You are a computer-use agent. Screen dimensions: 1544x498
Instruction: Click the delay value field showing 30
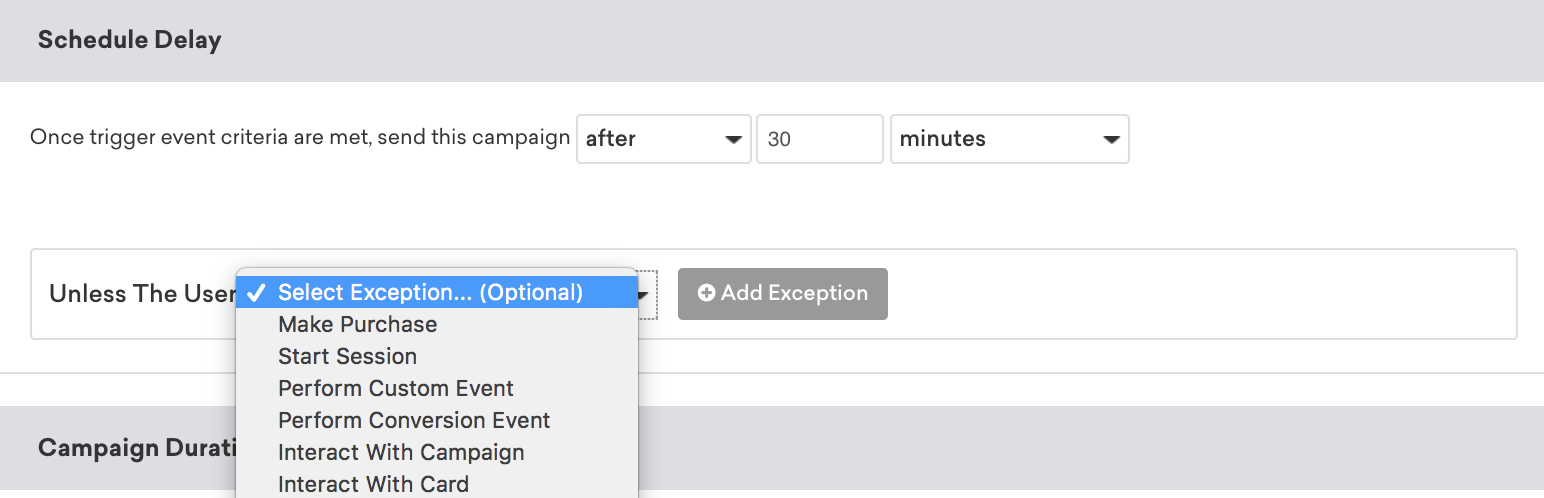[819, 139]
